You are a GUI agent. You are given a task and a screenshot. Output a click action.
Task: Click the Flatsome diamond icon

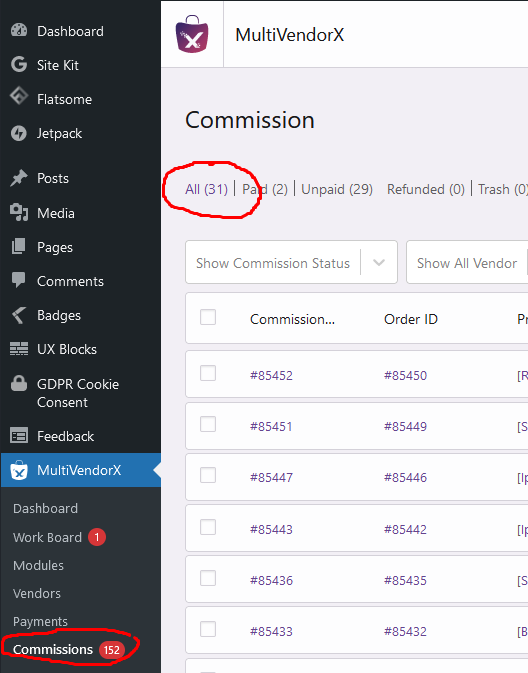[x=19, y=96]
